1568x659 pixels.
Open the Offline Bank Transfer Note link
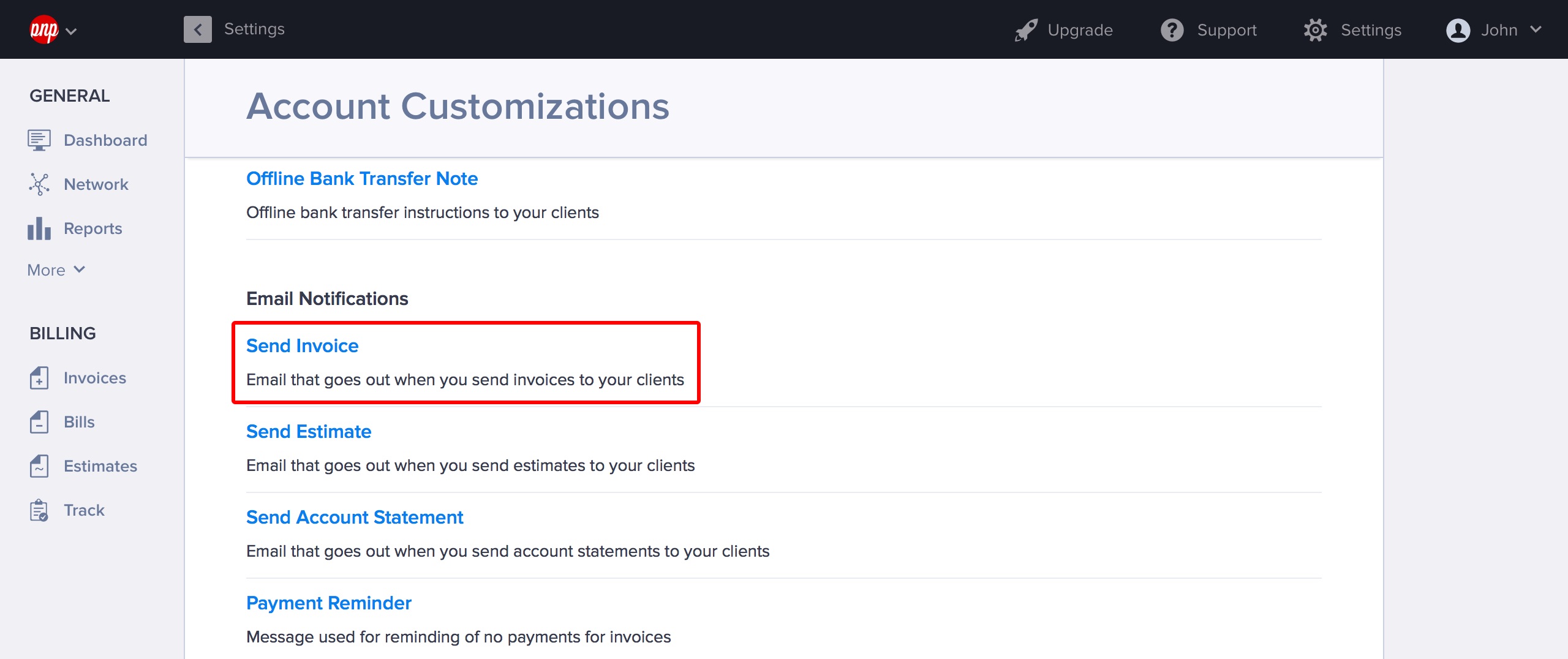(x=361, y=179)
